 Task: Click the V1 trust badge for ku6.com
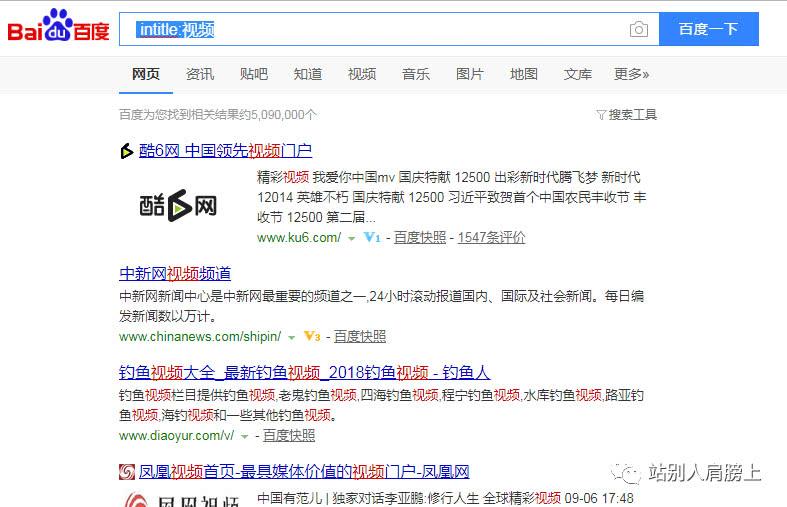coord(372,237)
